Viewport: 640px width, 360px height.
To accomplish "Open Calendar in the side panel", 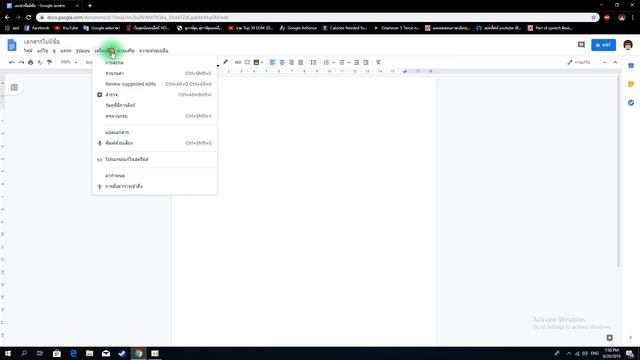I will pyautogui.click(x=631, y=66).
